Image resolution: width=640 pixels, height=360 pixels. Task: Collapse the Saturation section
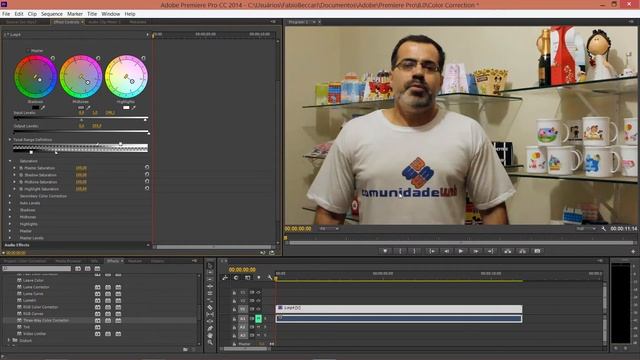coord(10,161)
